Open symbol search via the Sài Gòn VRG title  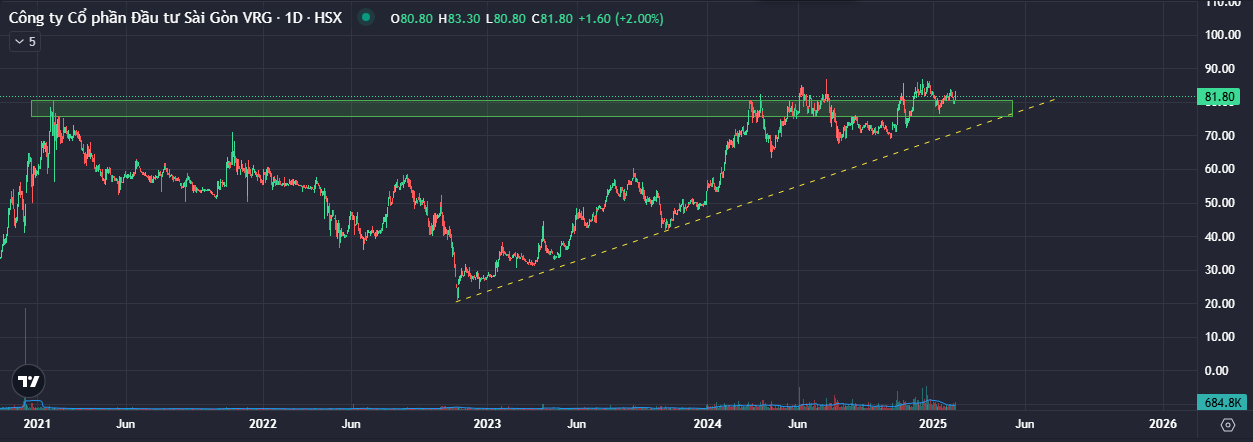pyautogui.click(x=175, y=18)
